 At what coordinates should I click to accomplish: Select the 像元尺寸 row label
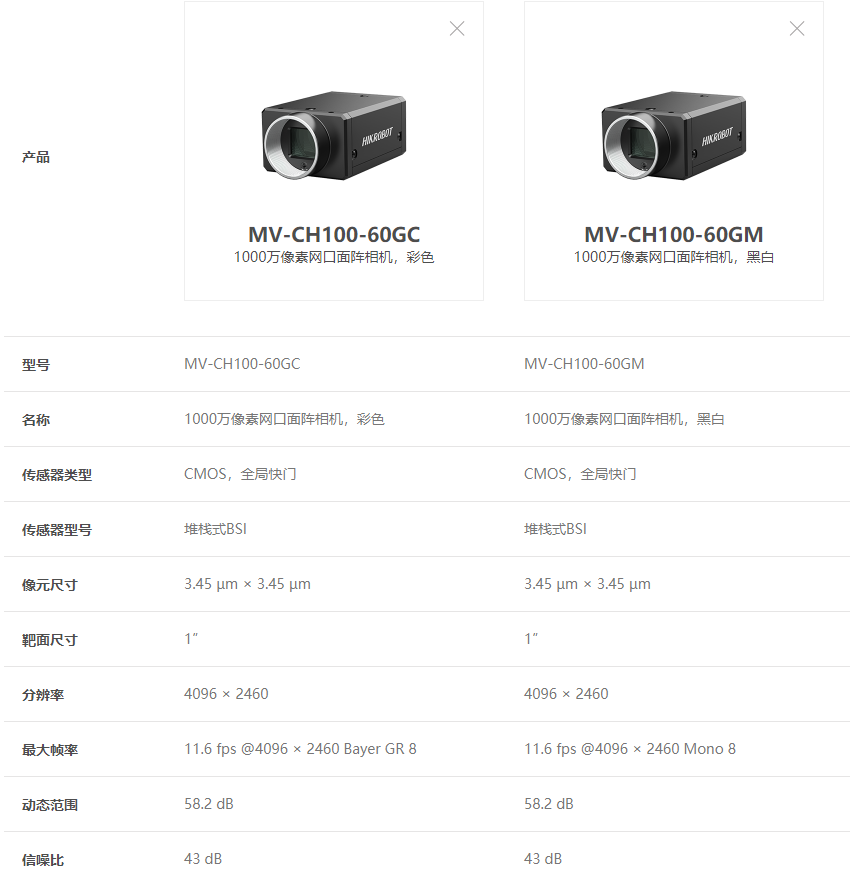point(49,585)
